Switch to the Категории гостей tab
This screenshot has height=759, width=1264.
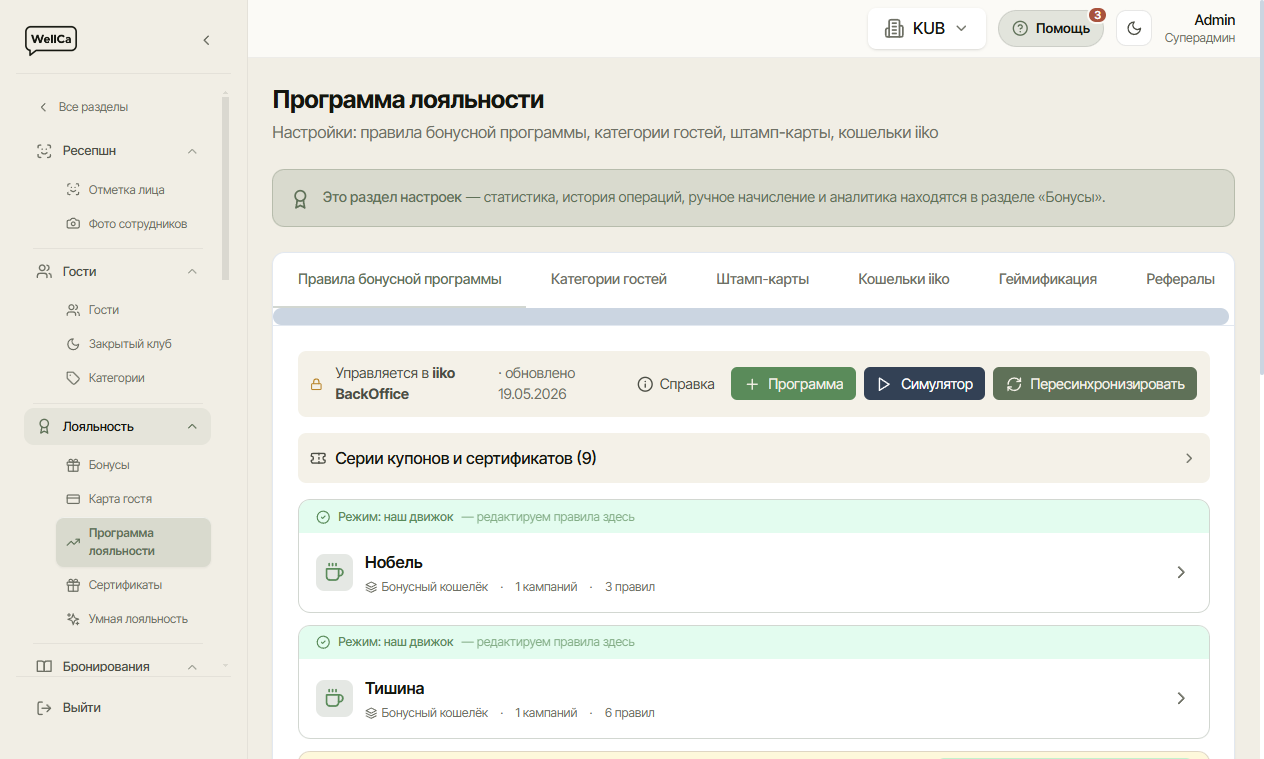click(x=609, y=279)
